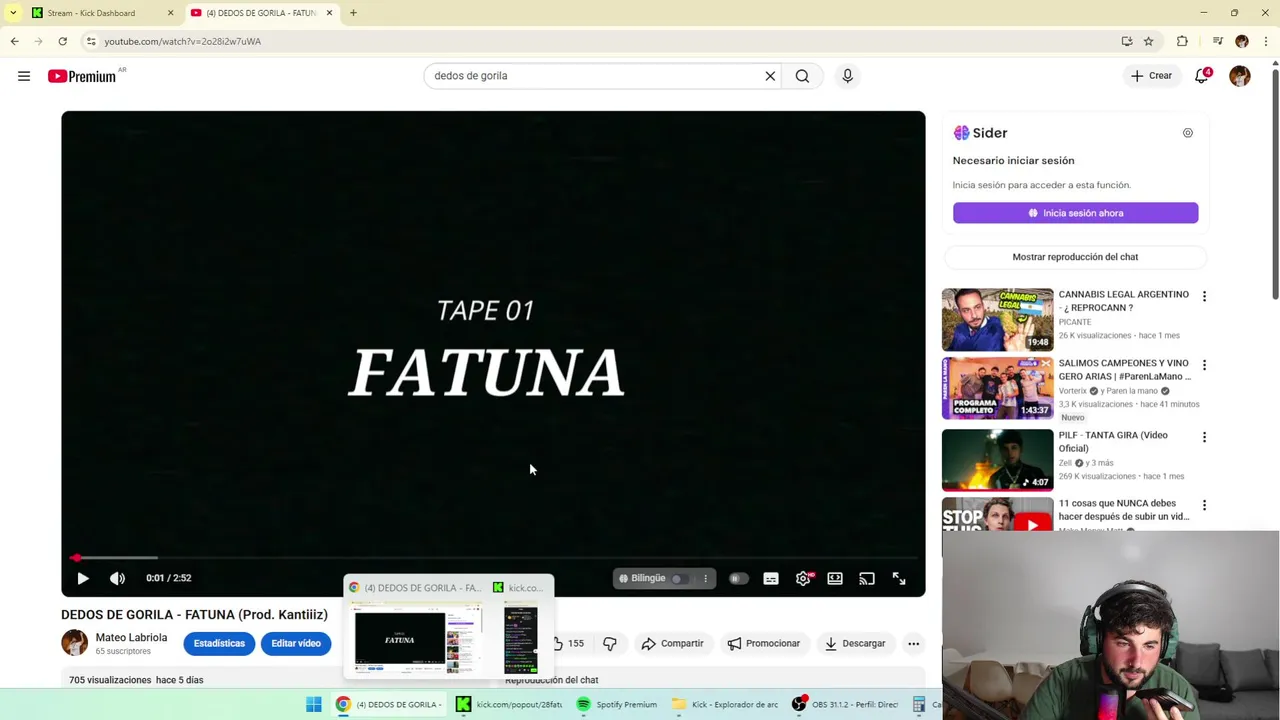Open Windows Start button on taskbar

point(314,704)
